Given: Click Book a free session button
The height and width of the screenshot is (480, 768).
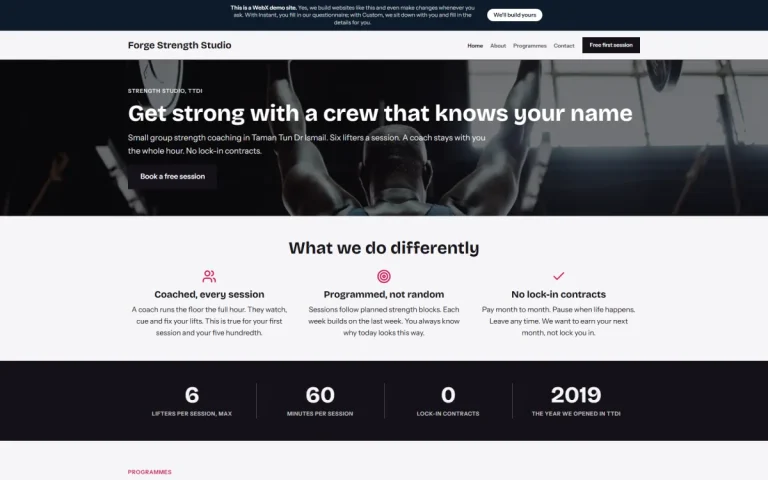Looking at the screenshot, I should click(x=172, y=176).
